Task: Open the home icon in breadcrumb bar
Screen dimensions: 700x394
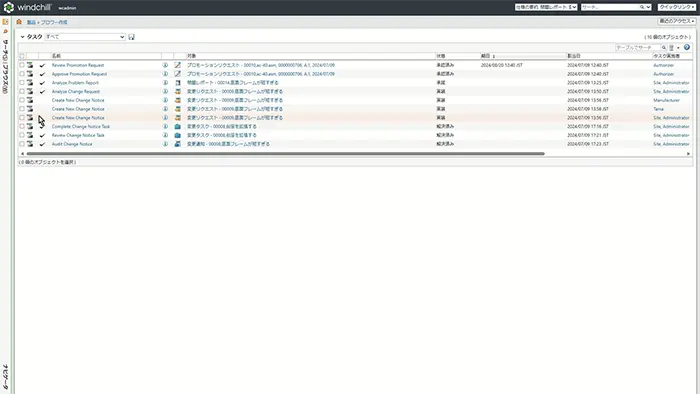Action: 19,21
